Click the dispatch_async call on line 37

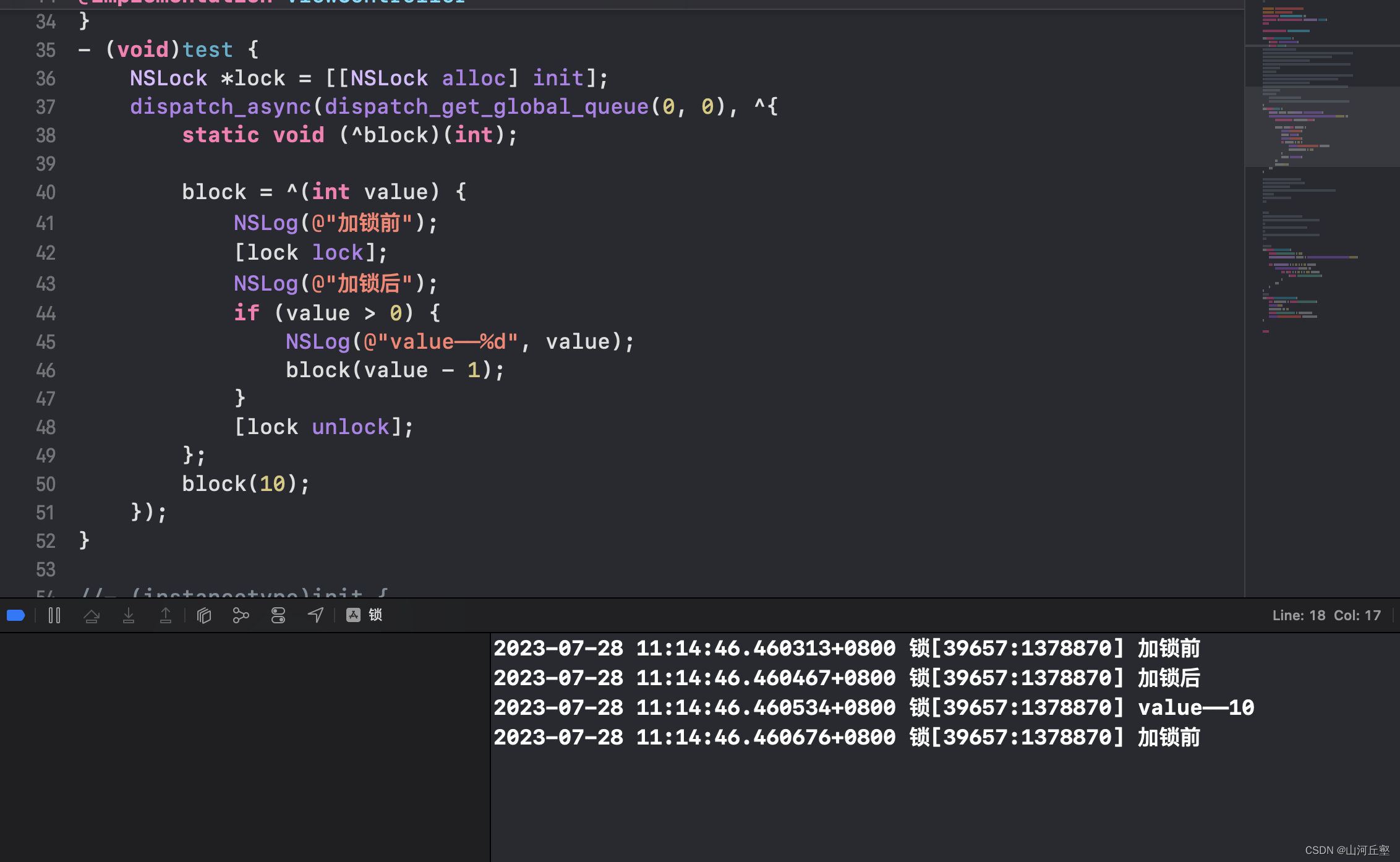click(x=220, y=106)
